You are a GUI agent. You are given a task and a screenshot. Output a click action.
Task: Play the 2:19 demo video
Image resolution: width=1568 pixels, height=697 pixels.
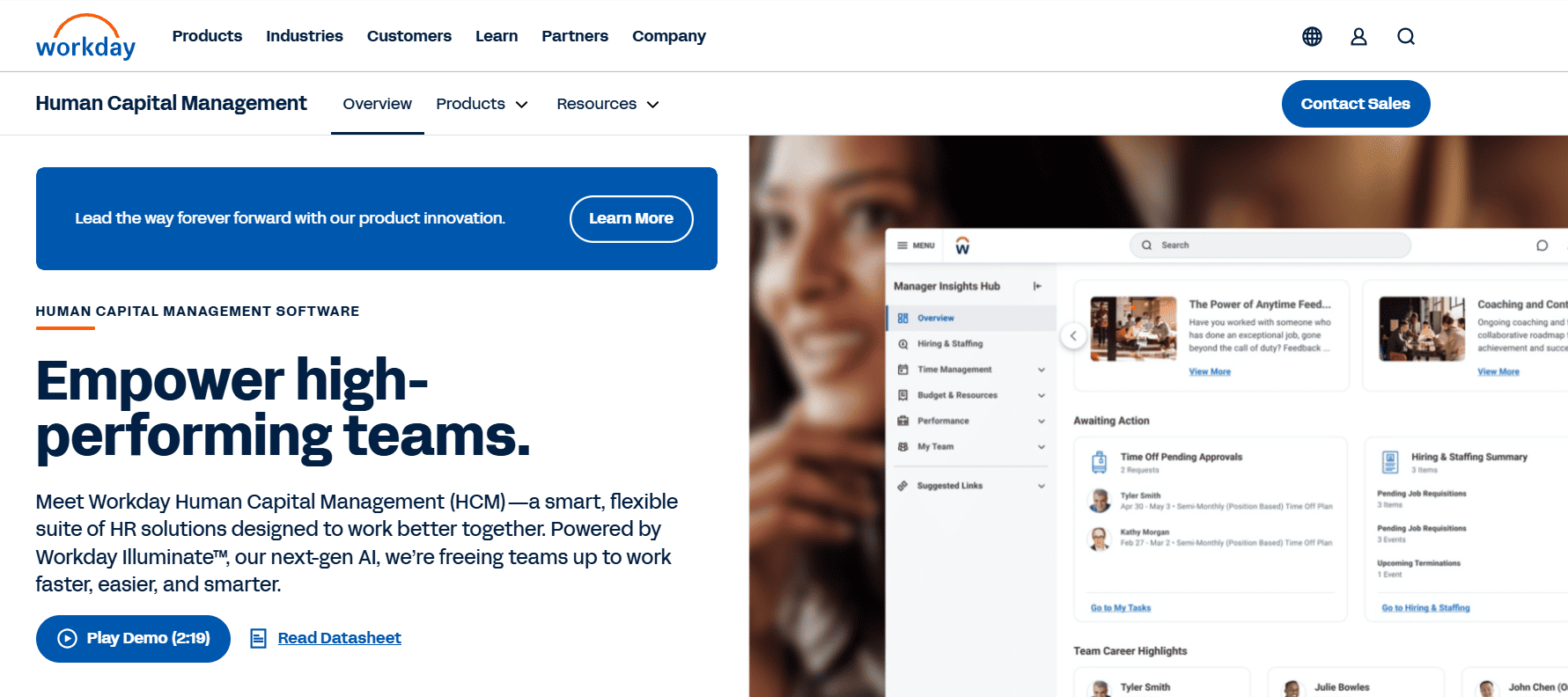coord(133,639)
